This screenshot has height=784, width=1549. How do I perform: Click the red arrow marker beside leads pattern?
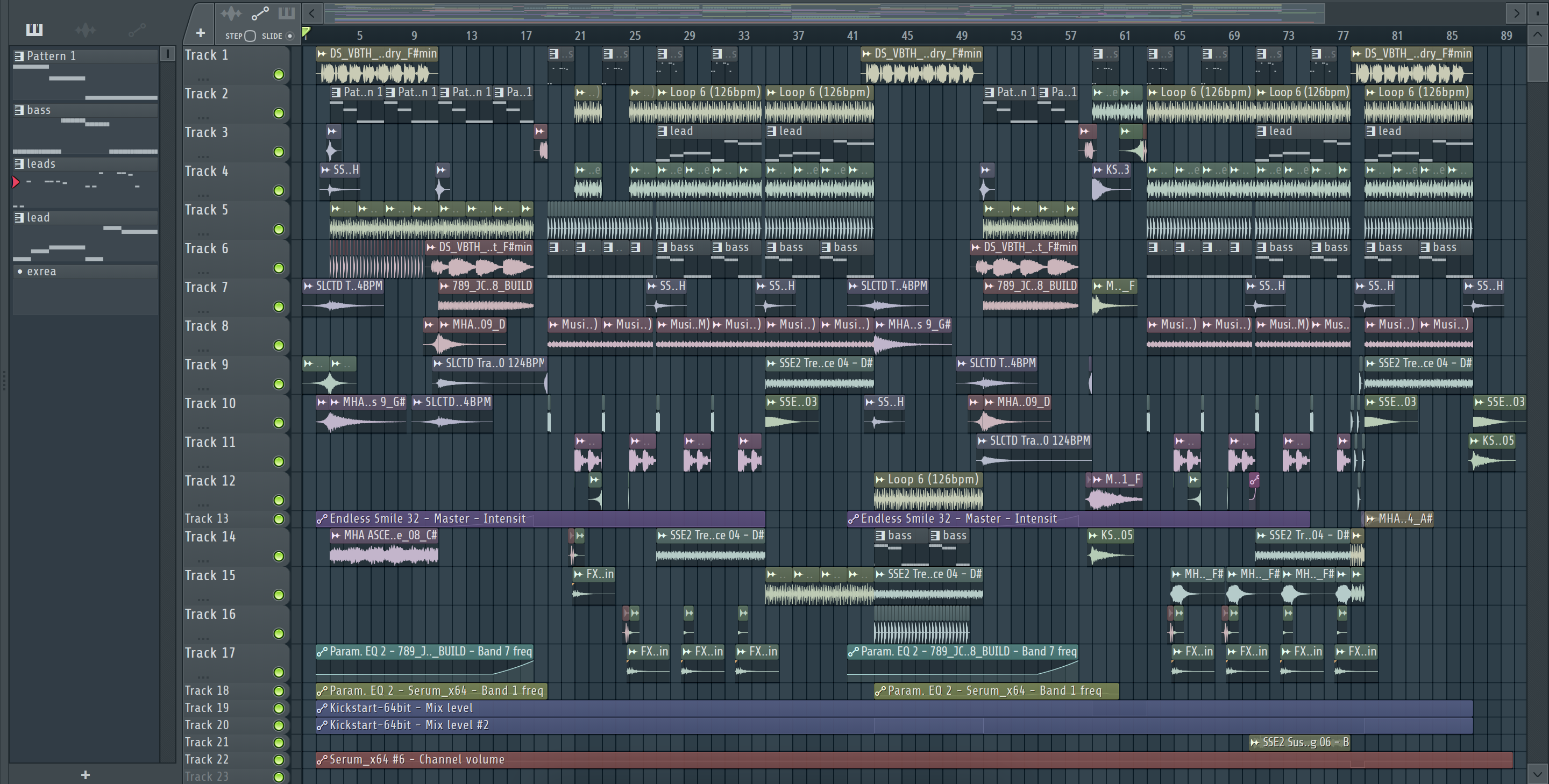click(x=16, y=182)
